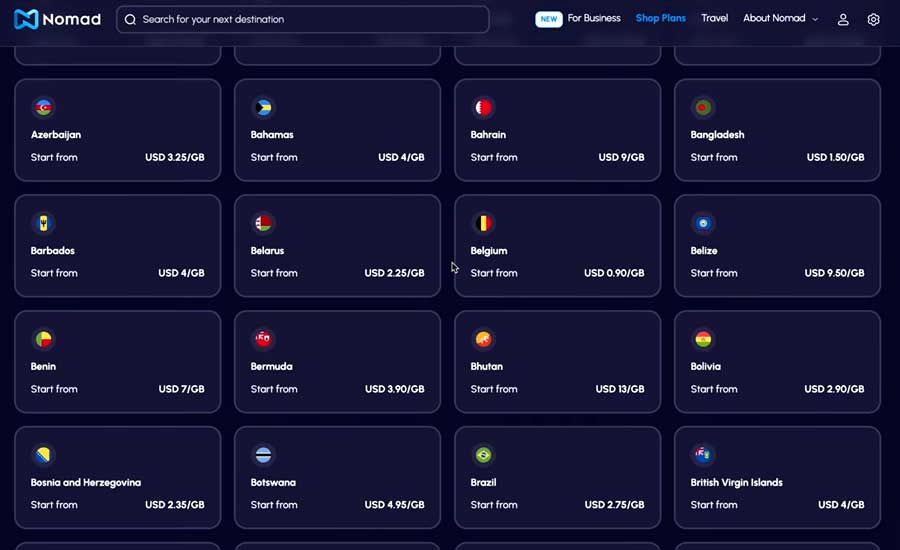Open the user account icon
This screenshot has width=900, height=550.
click(843, 20)
